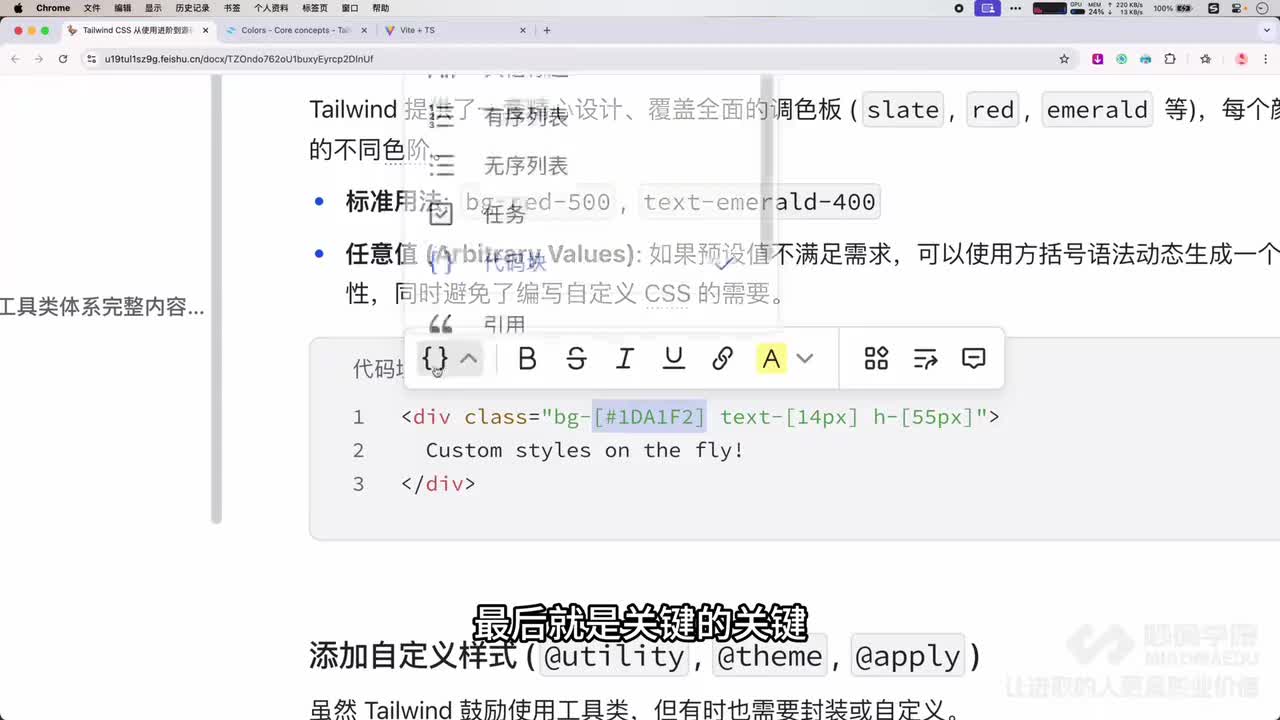Image resolution: width=1280 pixels, height=720 pixels.
Task: Select sidebar outline item 工具类体系完整内容…
Action: tap(102, 308)
